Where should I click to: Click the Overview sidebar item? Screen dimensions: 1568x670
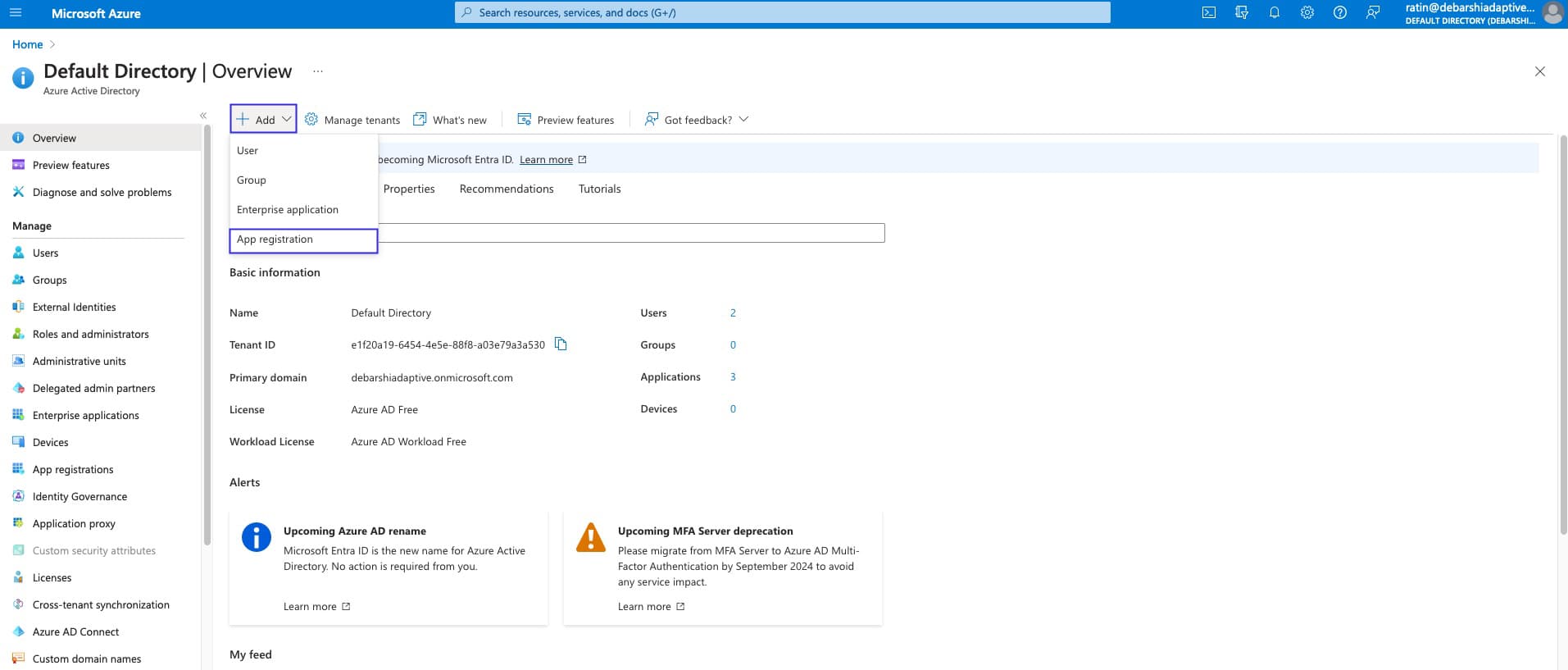[x=100, y=138]
